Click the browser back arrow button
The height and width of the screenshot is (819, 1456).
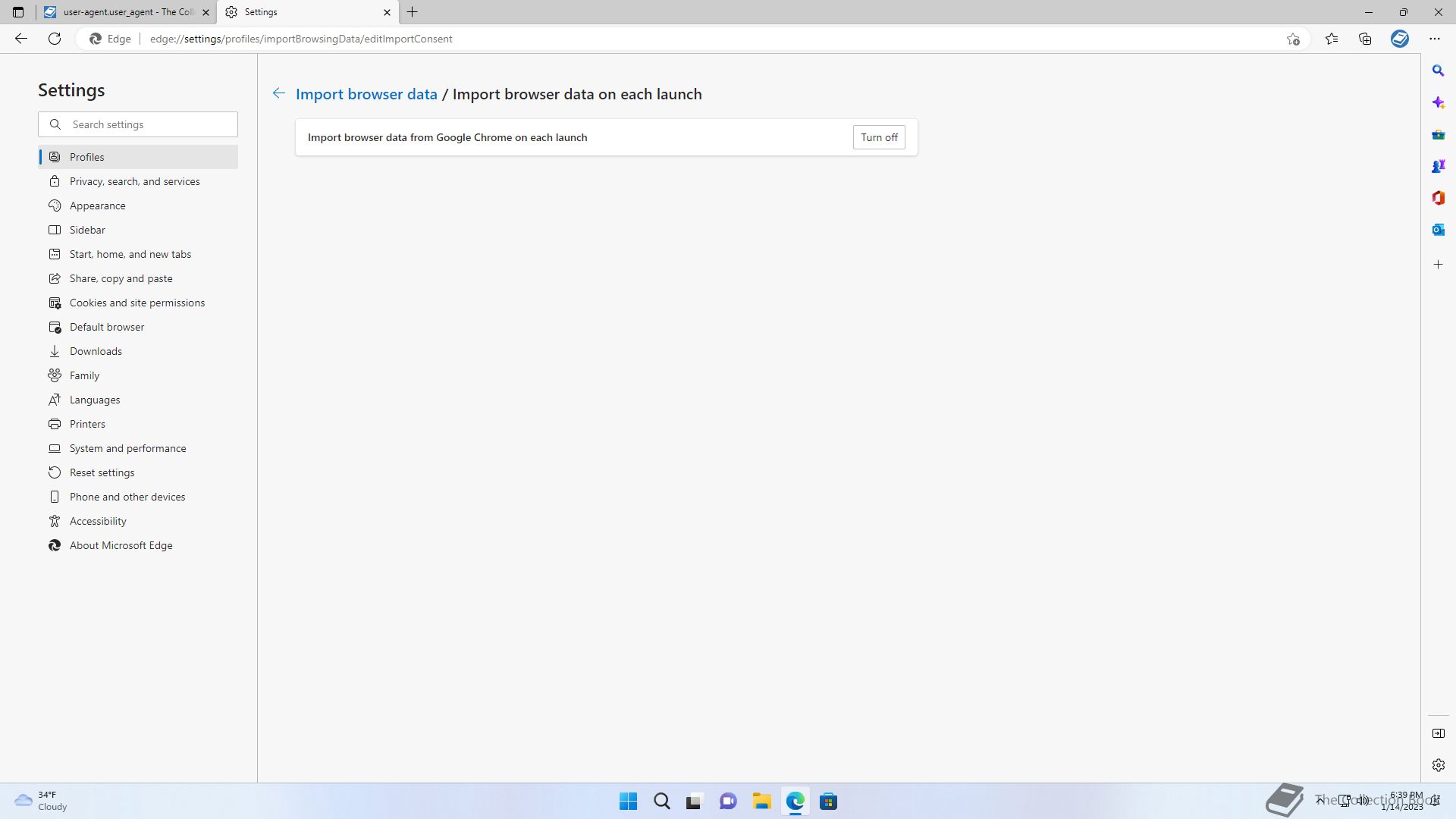click(21, 39)
